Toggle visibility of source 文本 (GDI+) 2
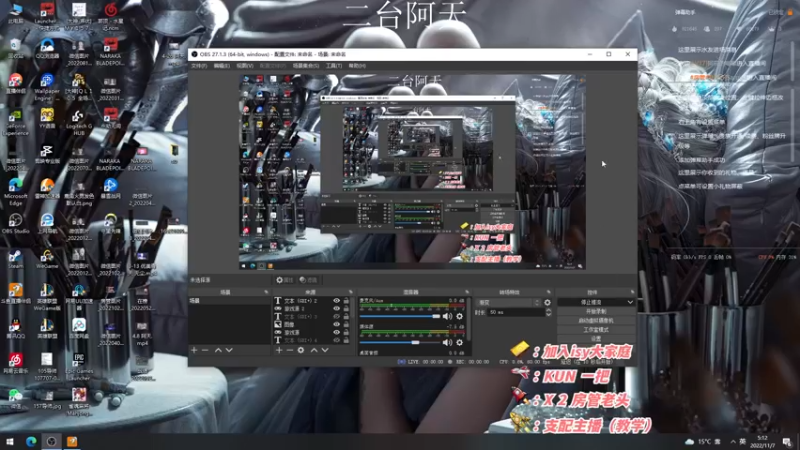The width and height of the screenshot is (800, 450). (x=336, y=301)
